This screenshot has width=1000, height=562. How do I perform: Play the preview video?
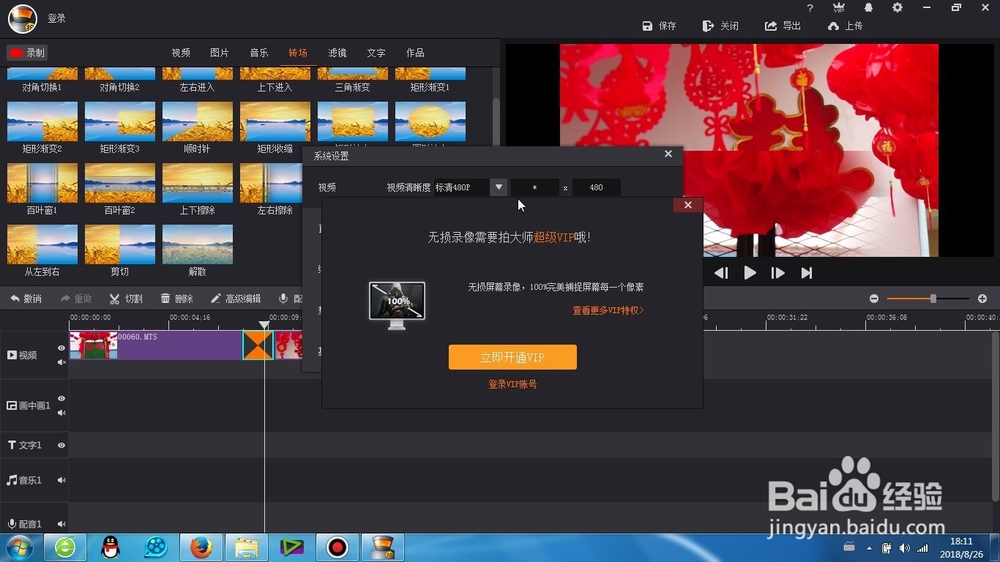point(749,273)
